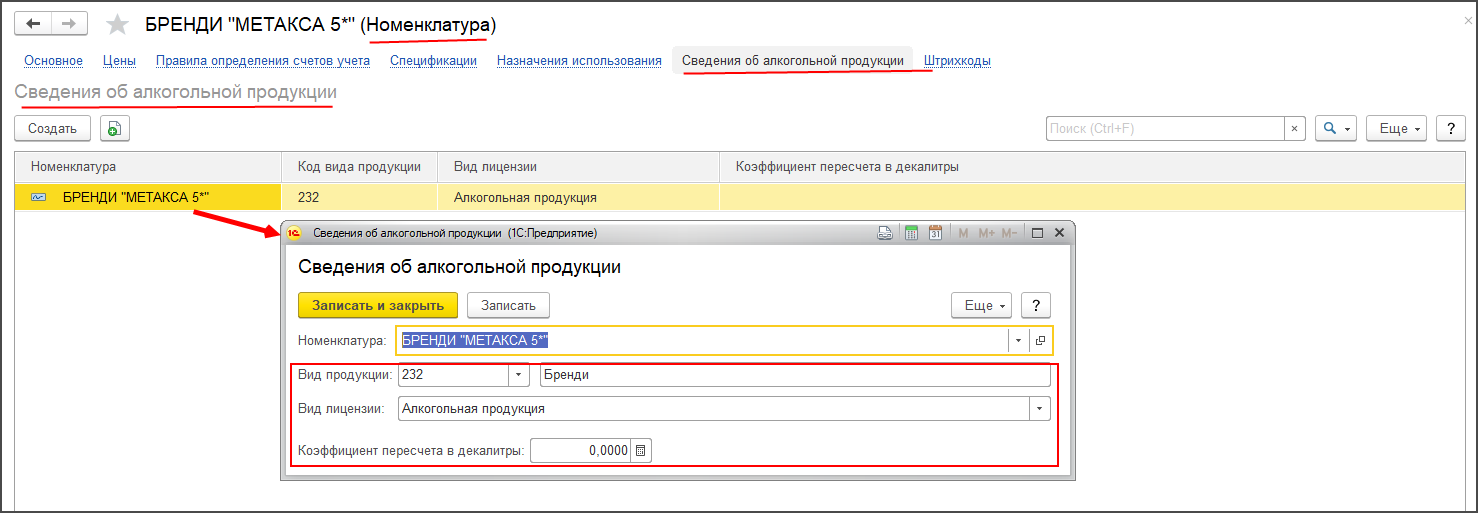Click the Номенклатура input field in dialog
Image resolution: width=1478 pixels, height=513 pixels.
(x=702, y=340)
